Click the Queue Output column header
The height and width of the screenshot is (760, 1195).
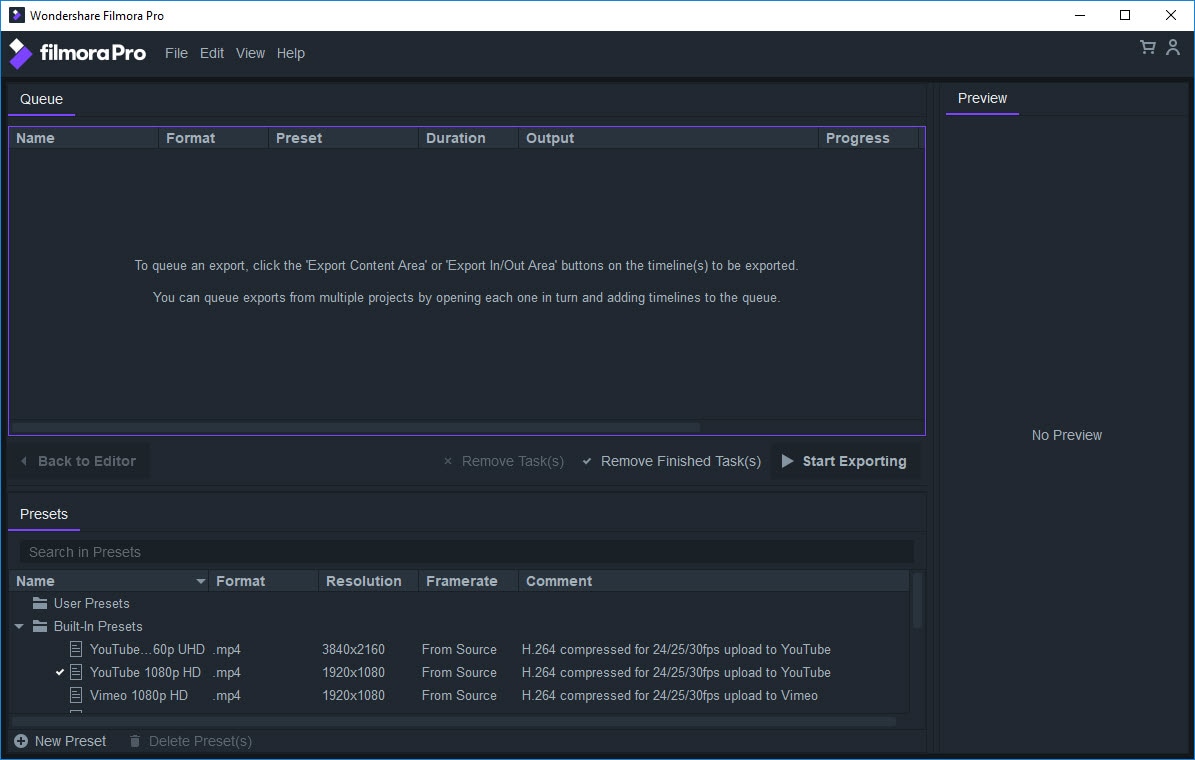[668, 138]
